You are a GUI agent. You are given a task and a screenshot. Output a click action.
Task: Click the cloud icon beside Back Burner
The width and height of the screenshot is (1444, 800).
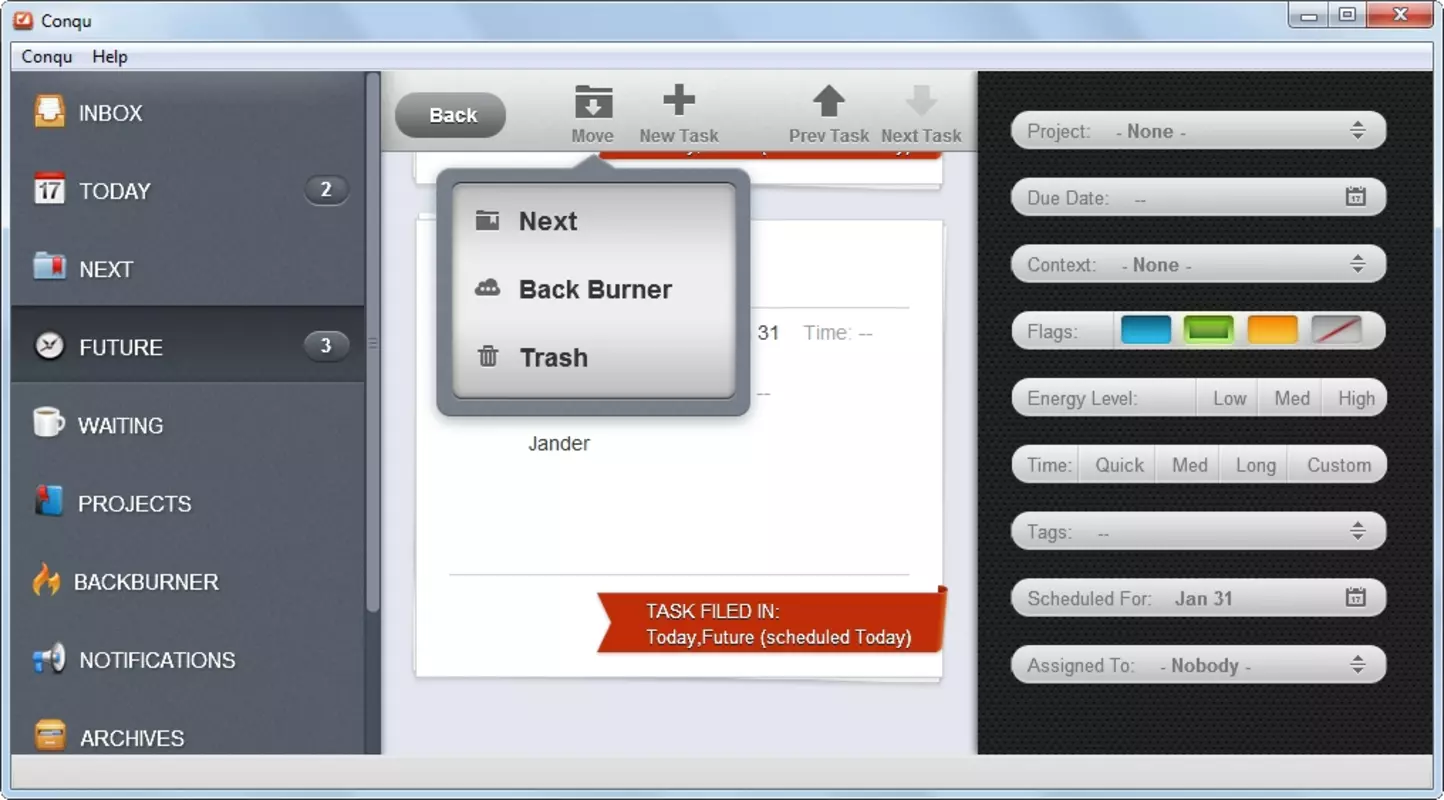[x=487, y=288]
